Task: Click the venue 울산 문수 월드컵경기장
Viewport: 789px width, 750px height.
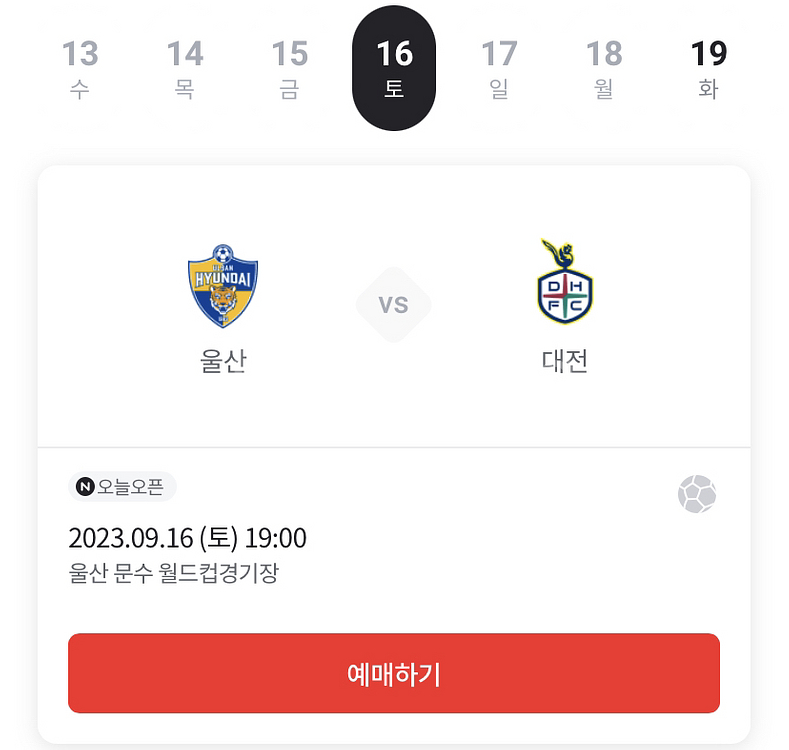Action: [174, 573]
